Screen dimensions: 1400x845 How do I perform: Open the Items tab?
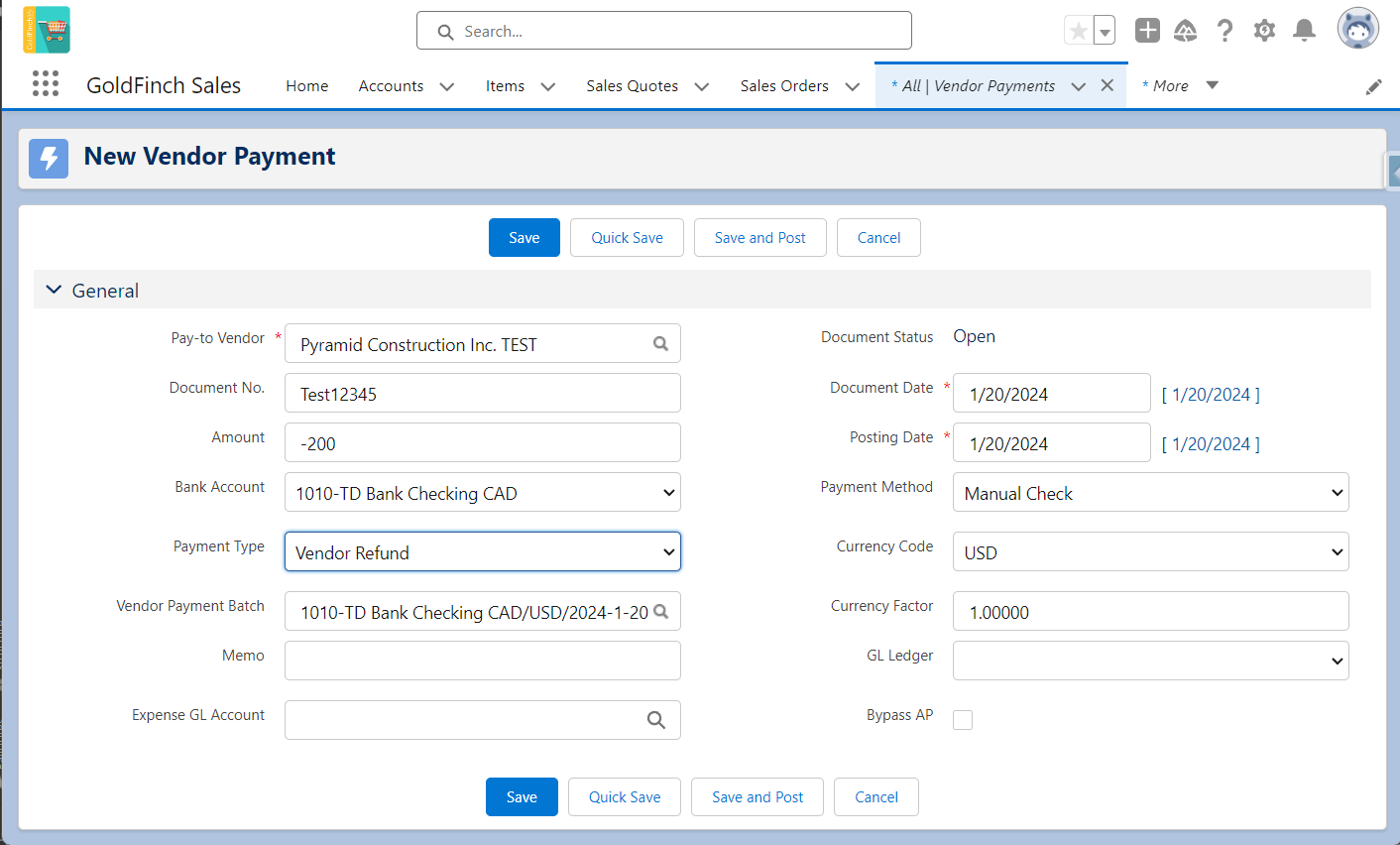coord(505,86)
